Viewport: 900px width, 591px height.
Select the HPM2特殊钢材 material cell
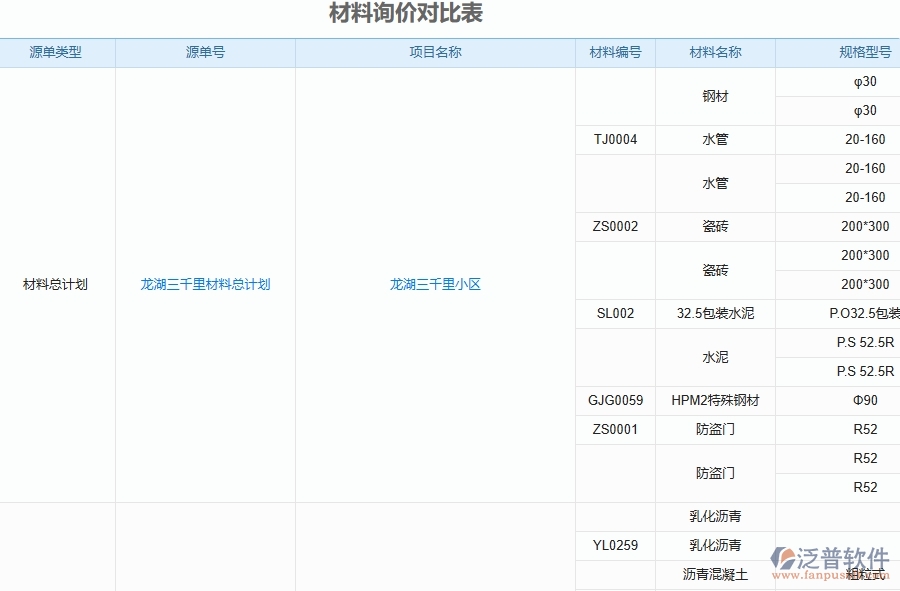click(x=715, y=400)
